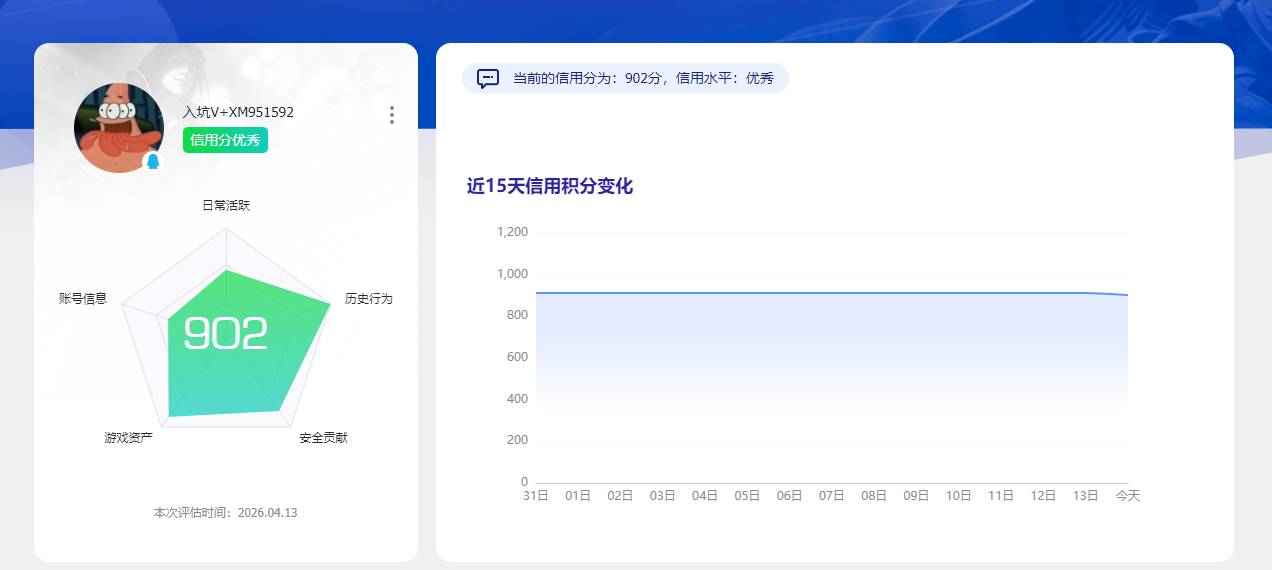Open the three-dot more options menu
Image resolution: width=1272 pixels, height=570 pixels.
coord(391,115)
